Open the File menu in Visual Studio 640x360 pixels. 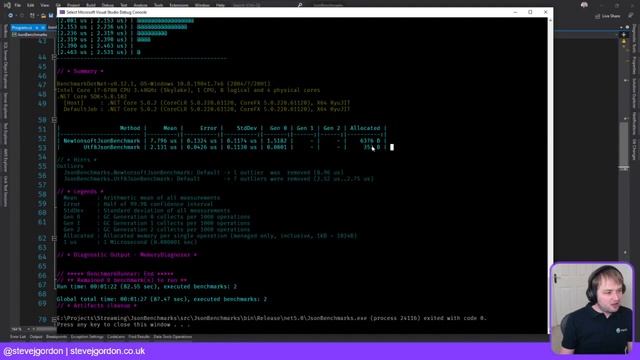click(18, 5)
